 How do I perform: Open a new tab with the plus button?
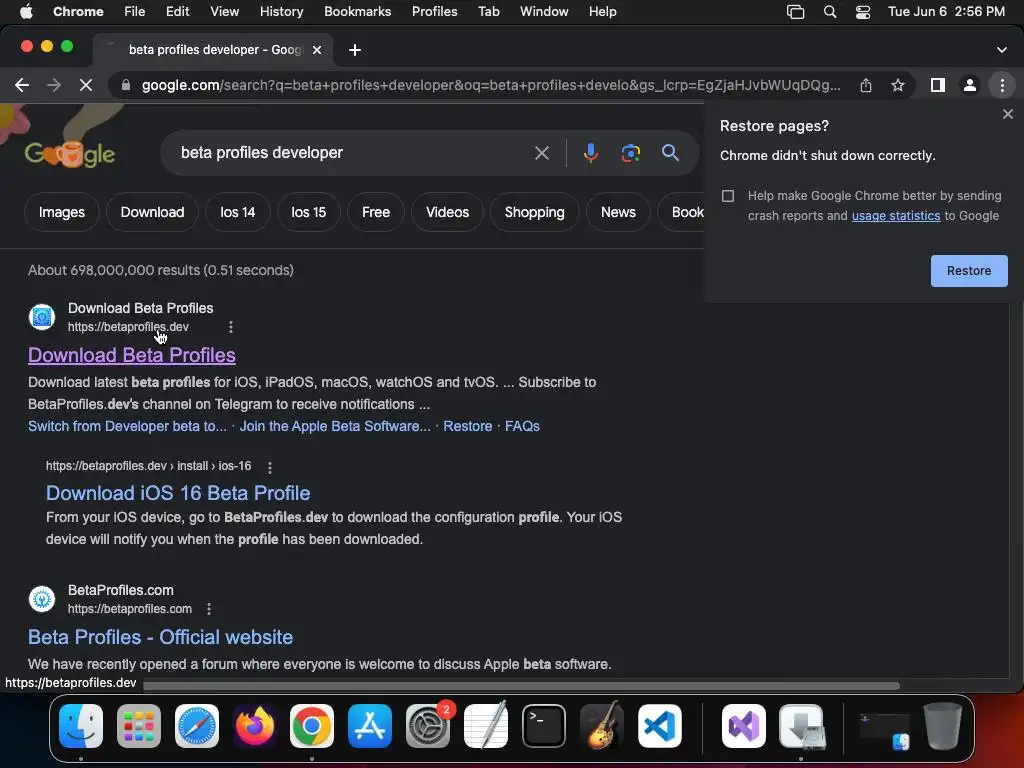tap(355, 50)
